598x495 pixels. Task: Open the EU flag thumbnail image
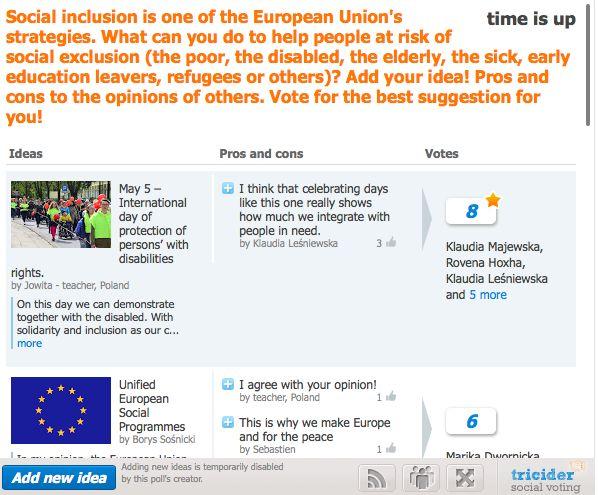tap(61, 410)
